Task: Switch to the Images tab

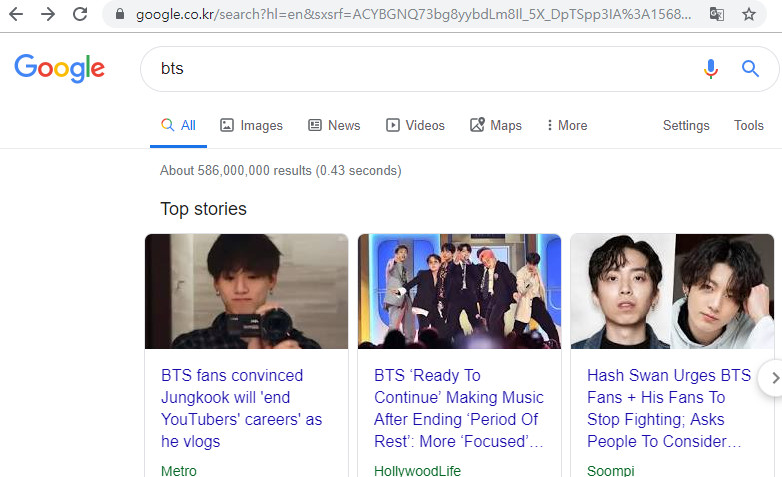Action: pos(251,125)
